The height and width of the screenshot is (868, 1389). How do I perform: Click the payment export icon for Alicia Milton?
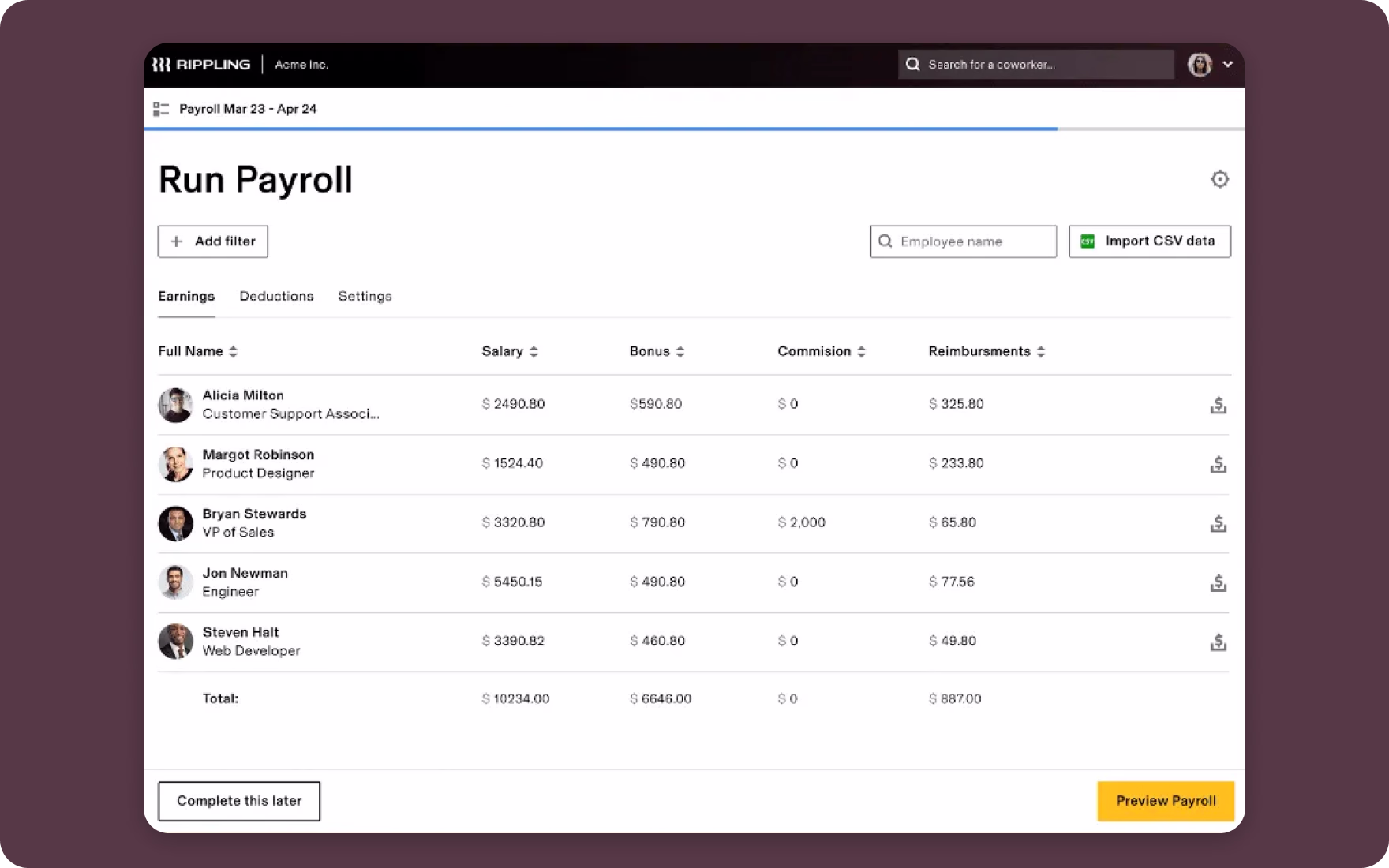[1219, 405]
